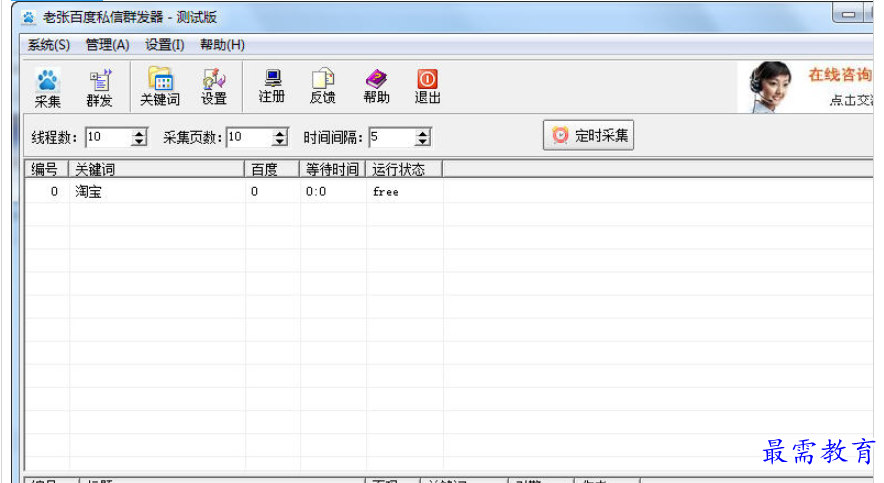The width and height of the screenshot is (884, 483).
Task: Click the 定时采集 timer button
Action: click(x=589, y=135)
